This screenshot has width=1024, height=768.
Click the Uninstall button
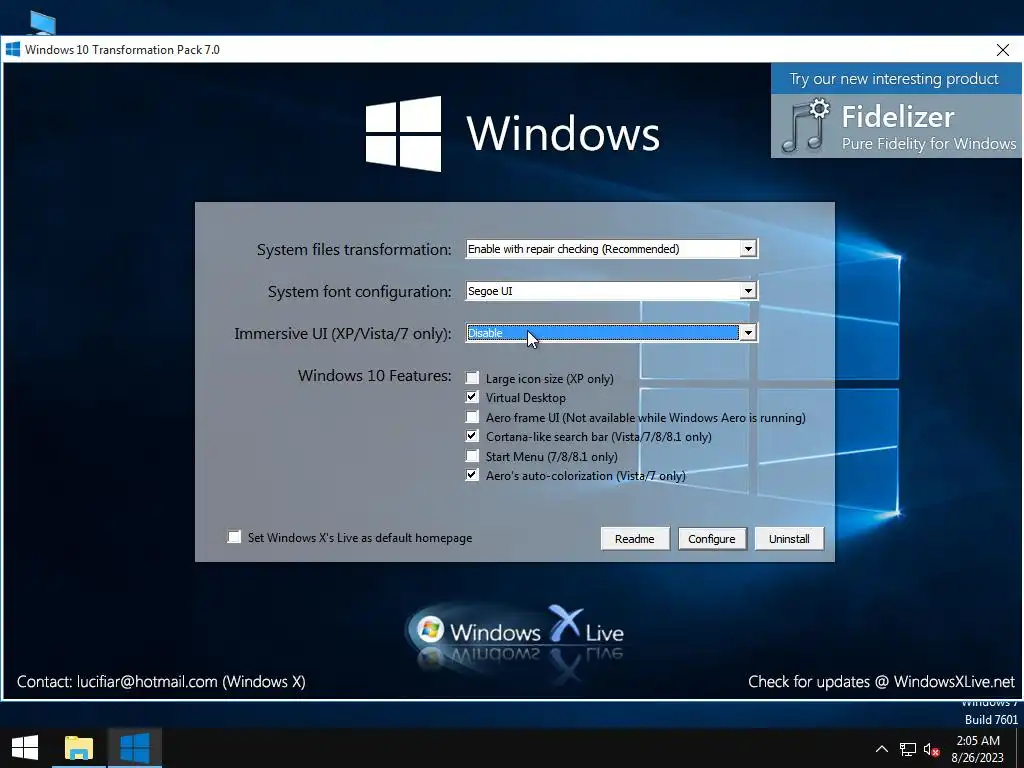pyautogui.click(x=789, y=539)
